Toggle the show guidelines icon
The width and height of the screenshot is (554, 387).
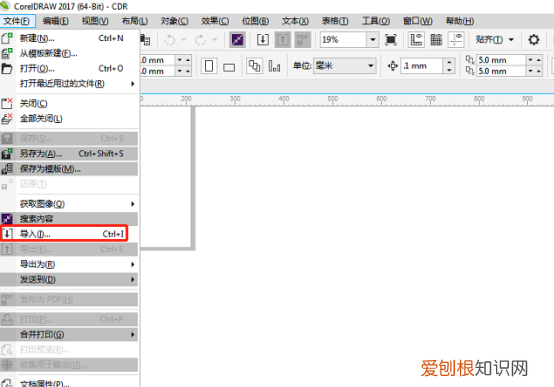tap(456, 40)
